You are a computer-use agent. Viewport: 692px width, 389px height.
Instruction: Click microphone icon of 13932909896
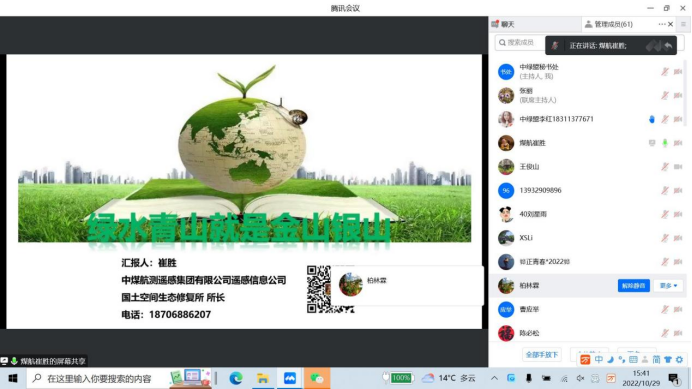coord(665,190)
